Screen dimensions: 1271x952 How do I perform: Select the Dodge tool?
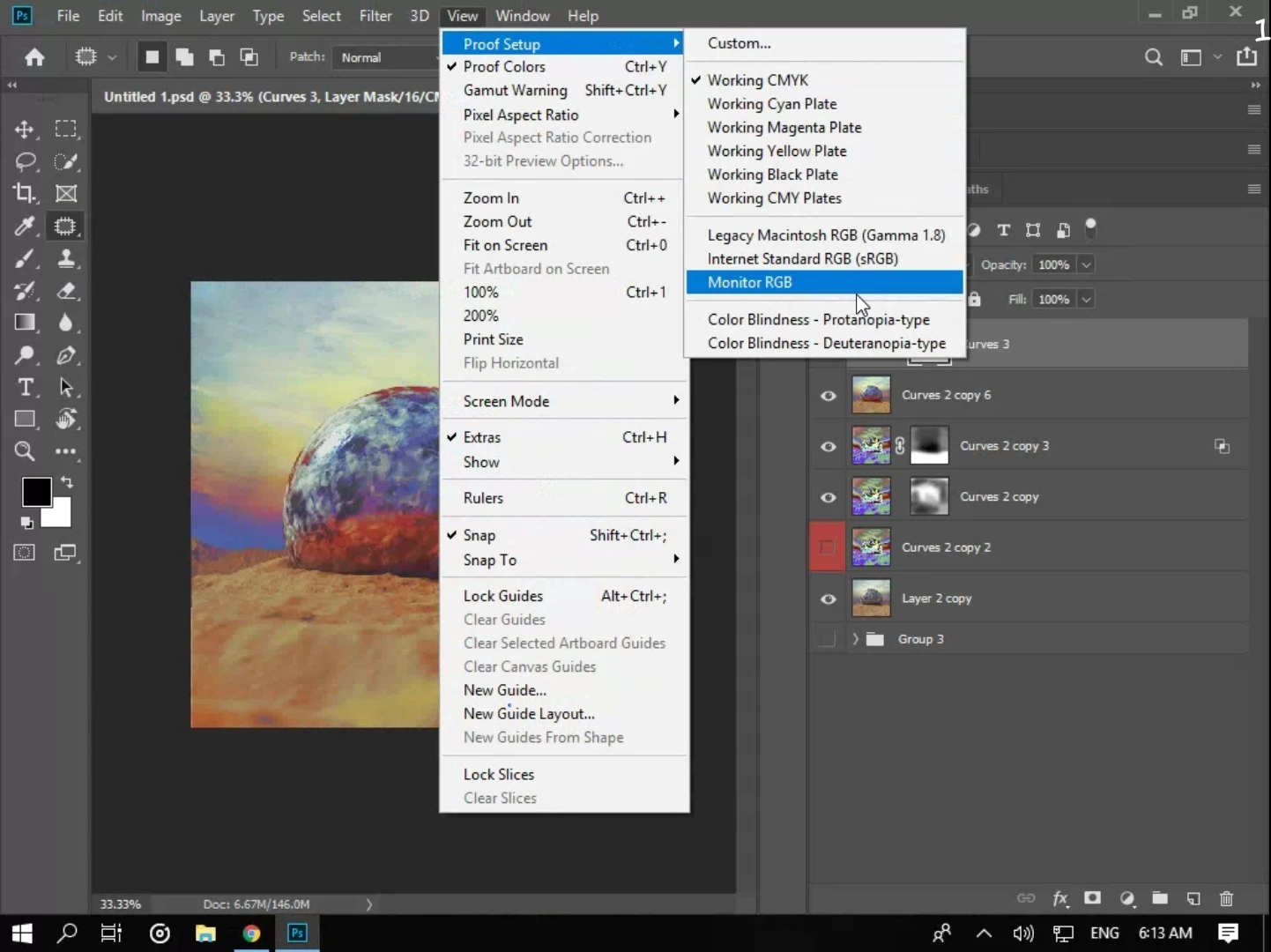[x=25, y=355]
